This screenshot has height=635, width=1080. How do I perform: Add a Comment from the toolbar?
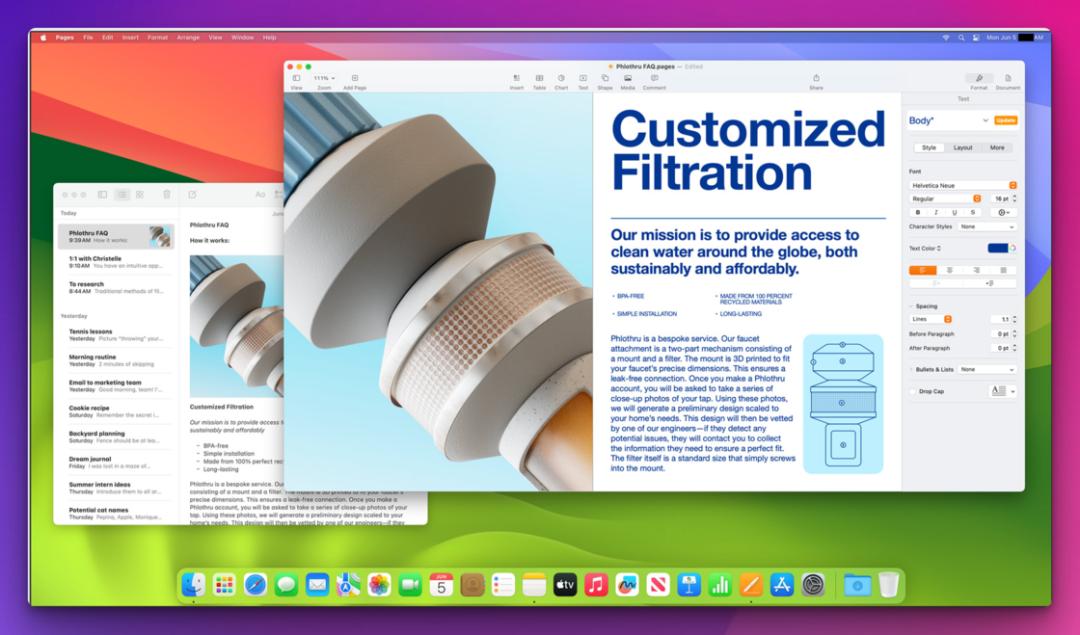click(654, 79)
